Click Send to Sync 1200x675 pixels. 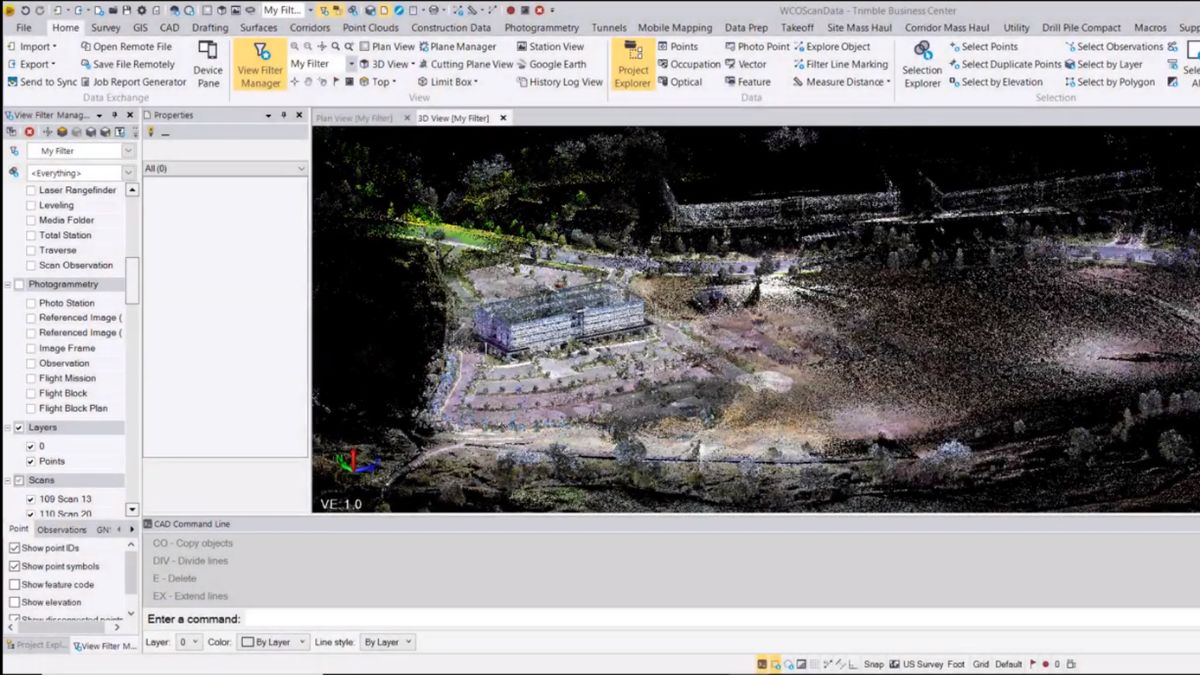[x=41, y=82]
